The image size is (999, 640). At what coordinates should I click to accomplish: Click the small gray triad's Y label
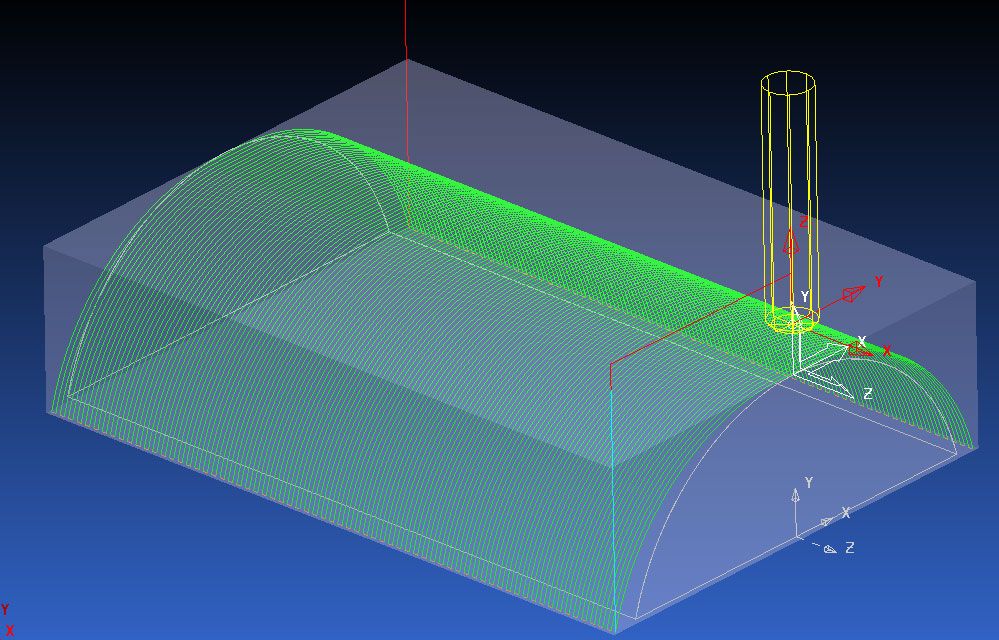(809, 483)
